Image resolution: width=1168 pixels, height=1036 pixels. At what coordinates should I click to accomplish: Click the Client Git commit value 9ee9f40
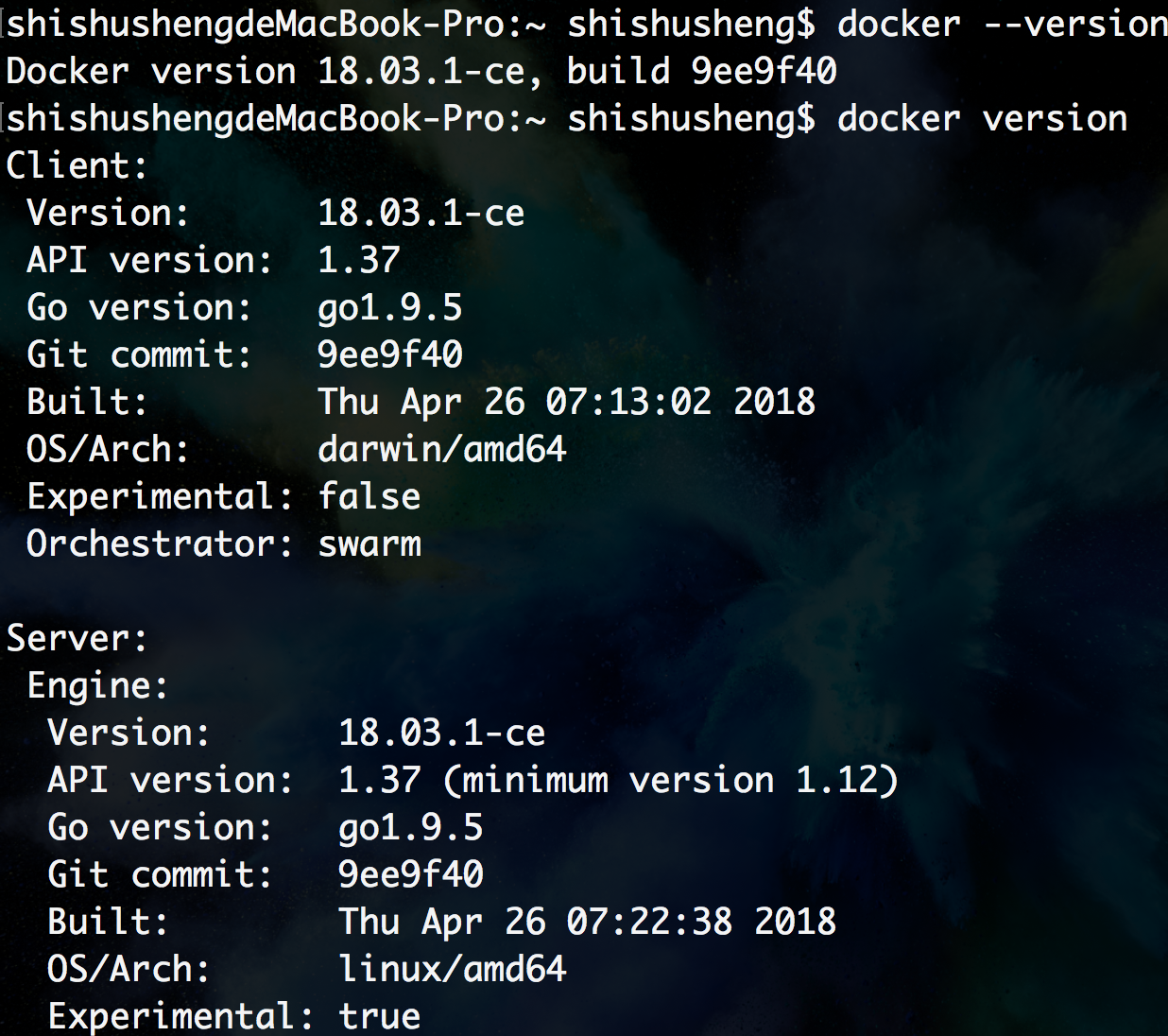[389, 354]
